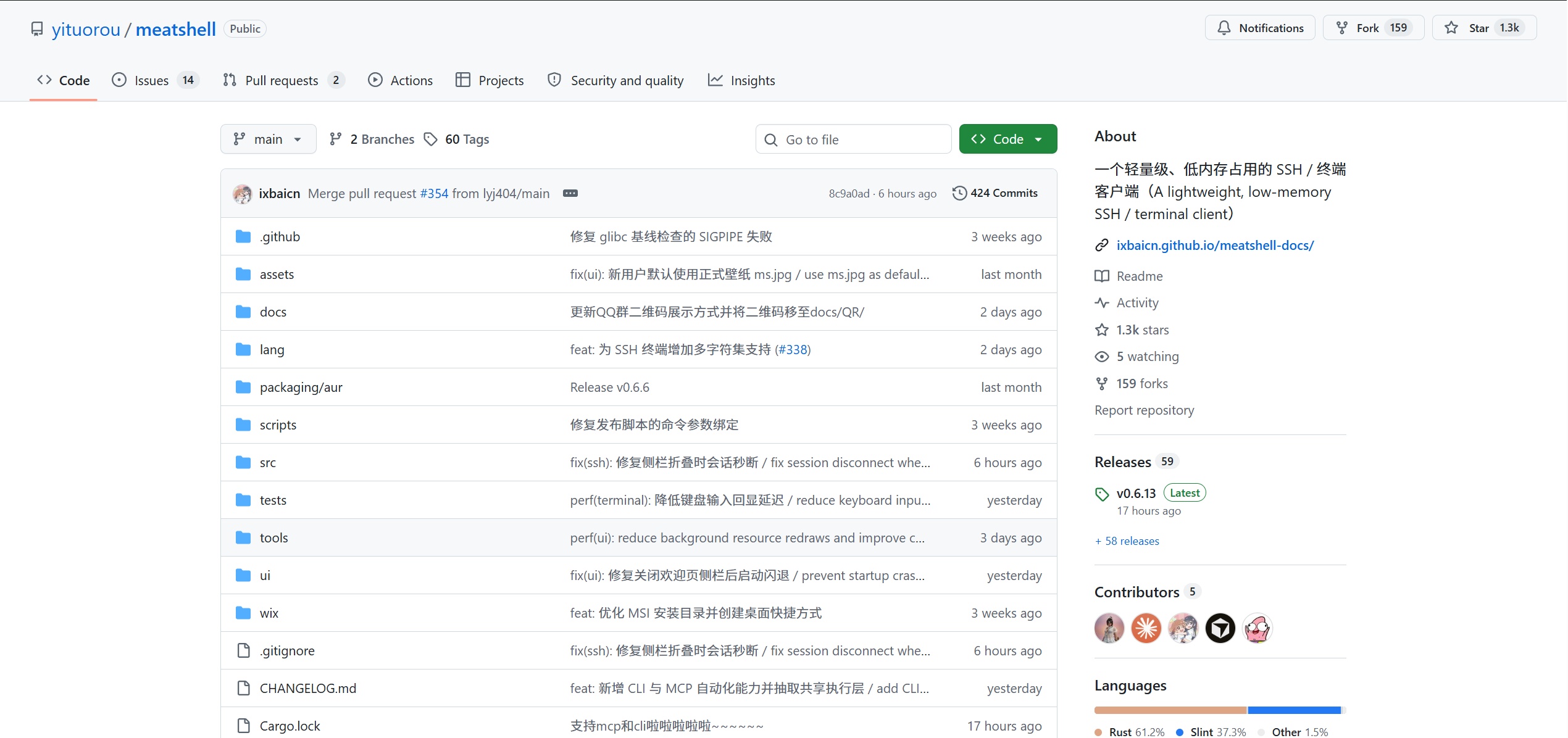Screen dimensions: 1568x738
Task: Click Report repository link
Action: 1145,410
